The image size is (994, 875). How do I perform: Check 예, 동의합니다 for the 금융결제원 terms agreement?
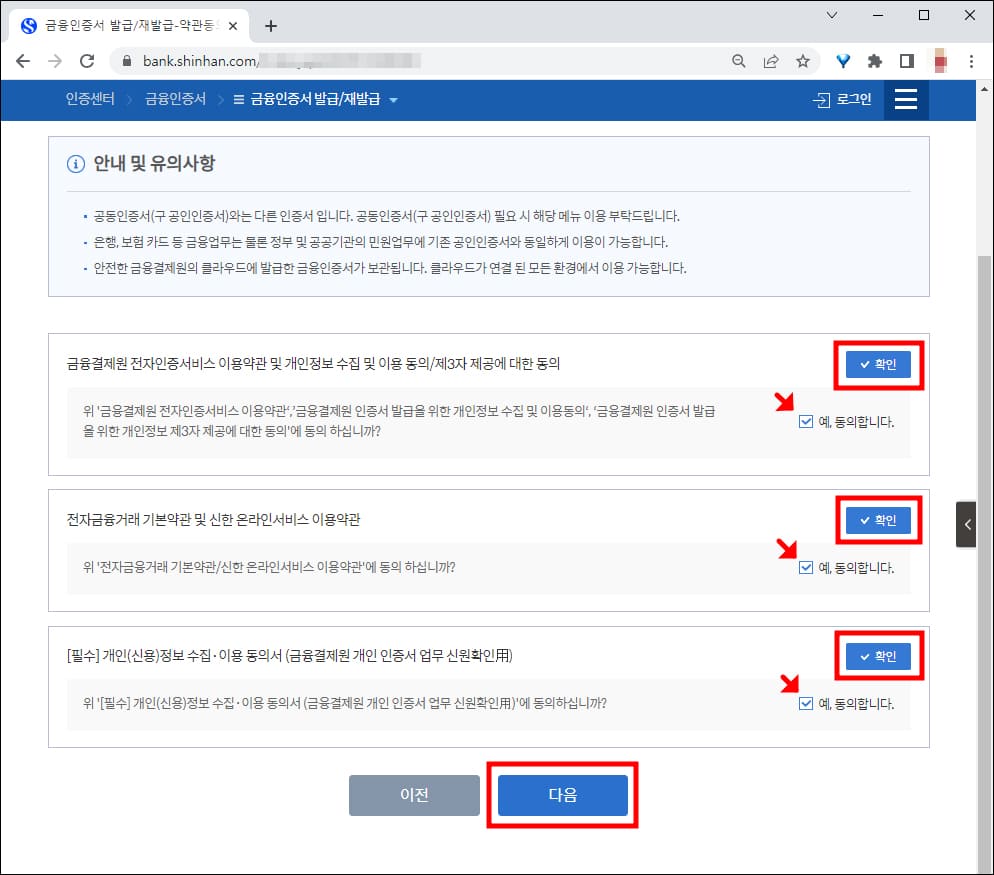tap(806, 421)
